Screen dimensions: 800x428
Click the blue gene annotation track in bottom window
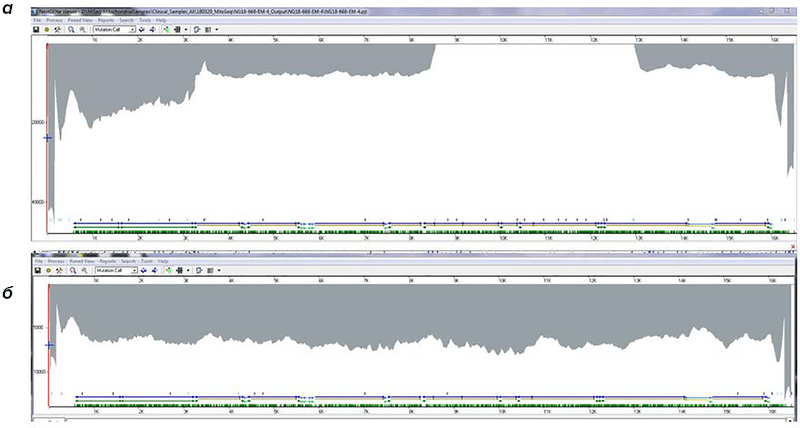point(300,397)
